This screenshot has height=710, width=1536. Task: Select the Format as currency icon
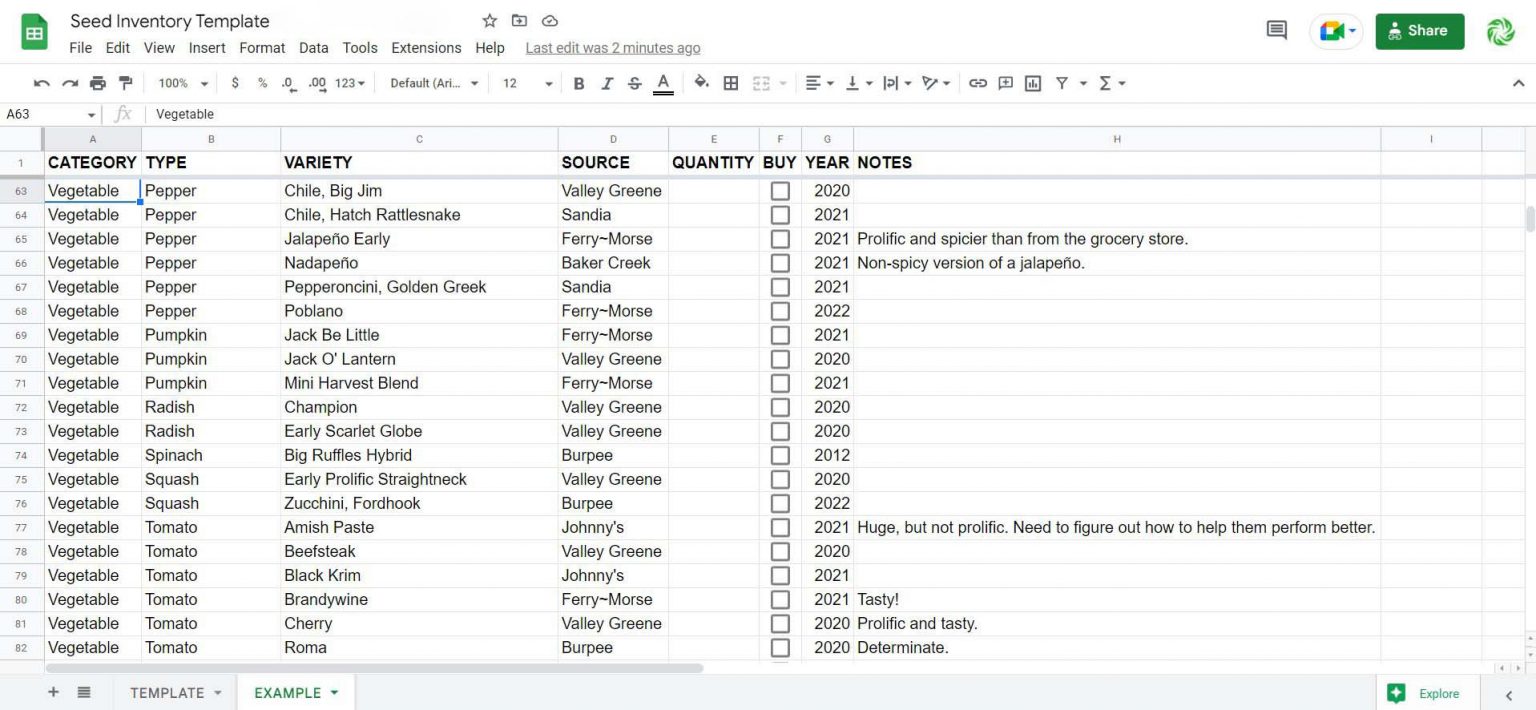click(235, 83)
